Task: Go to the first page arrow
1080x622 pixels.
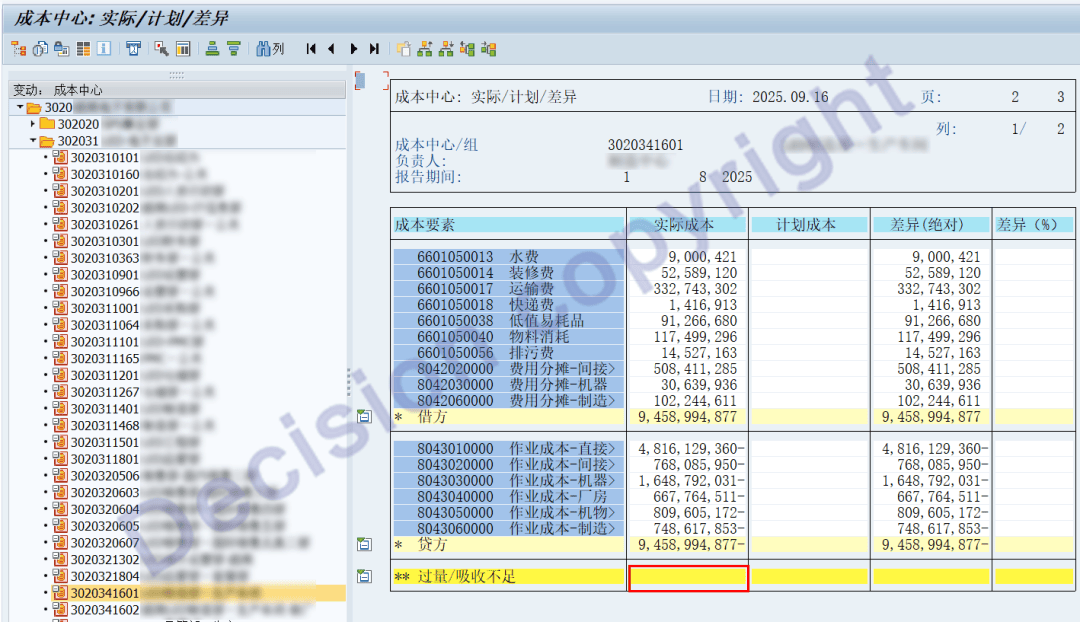Action: [311, 48]
